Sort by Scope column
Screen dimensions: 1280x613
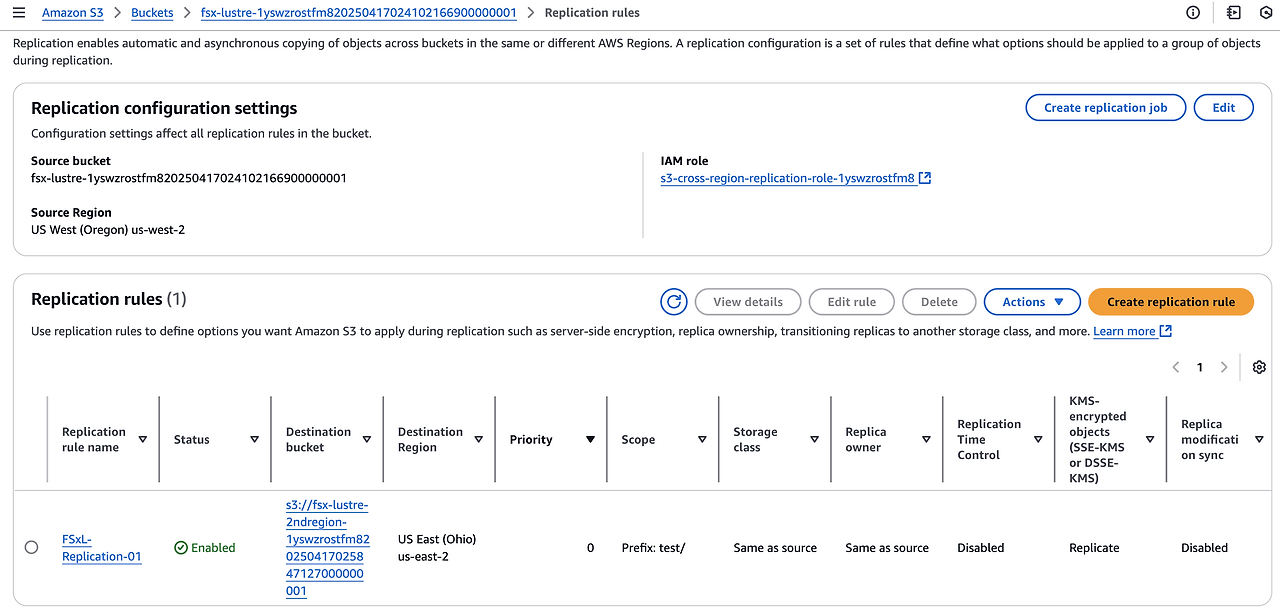703,440
